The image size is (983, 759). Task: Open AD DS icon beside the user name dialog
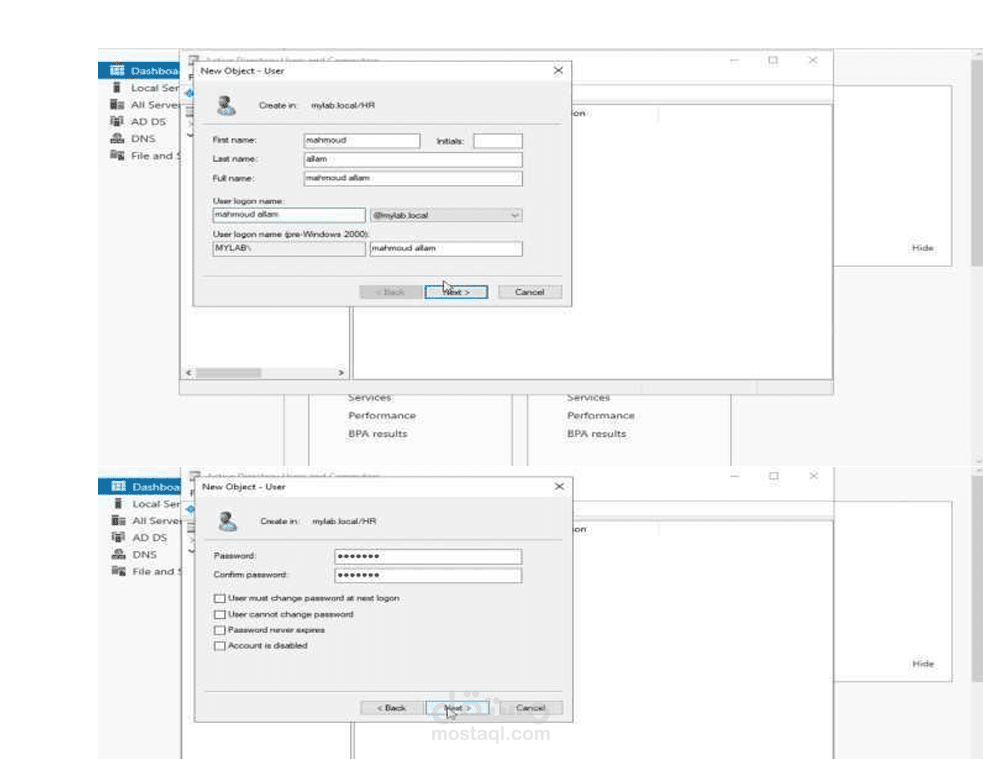click(x=117, y=121)
